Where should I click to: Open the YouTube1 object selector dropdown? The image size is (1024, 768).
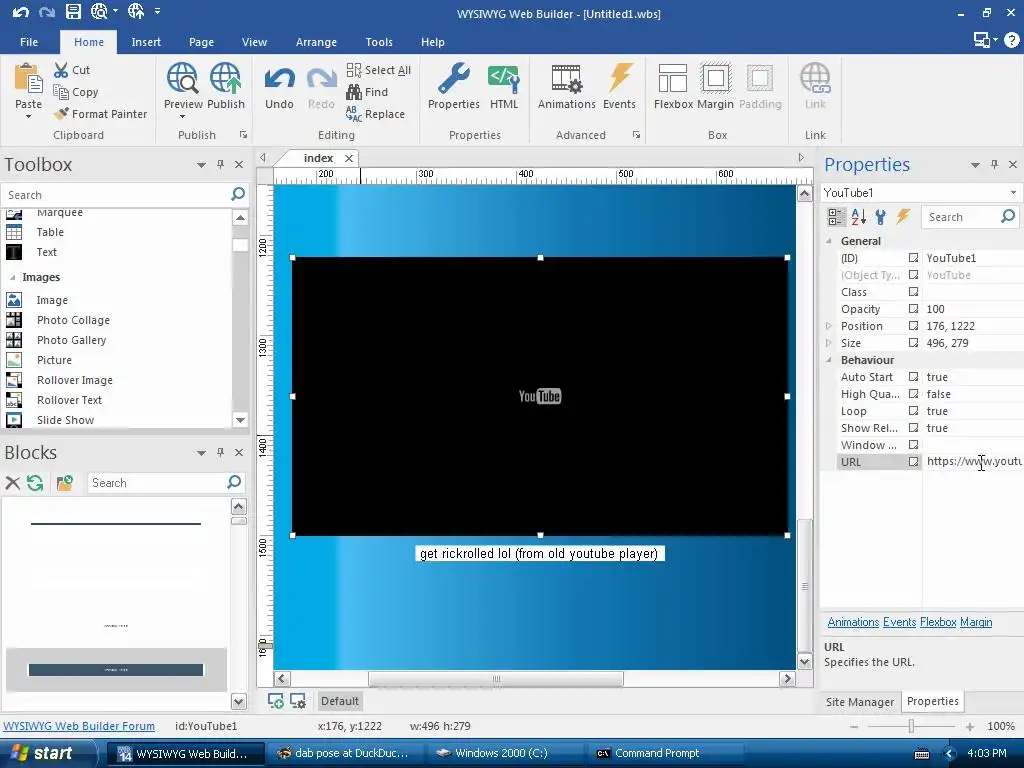[x=1013, y=193]
